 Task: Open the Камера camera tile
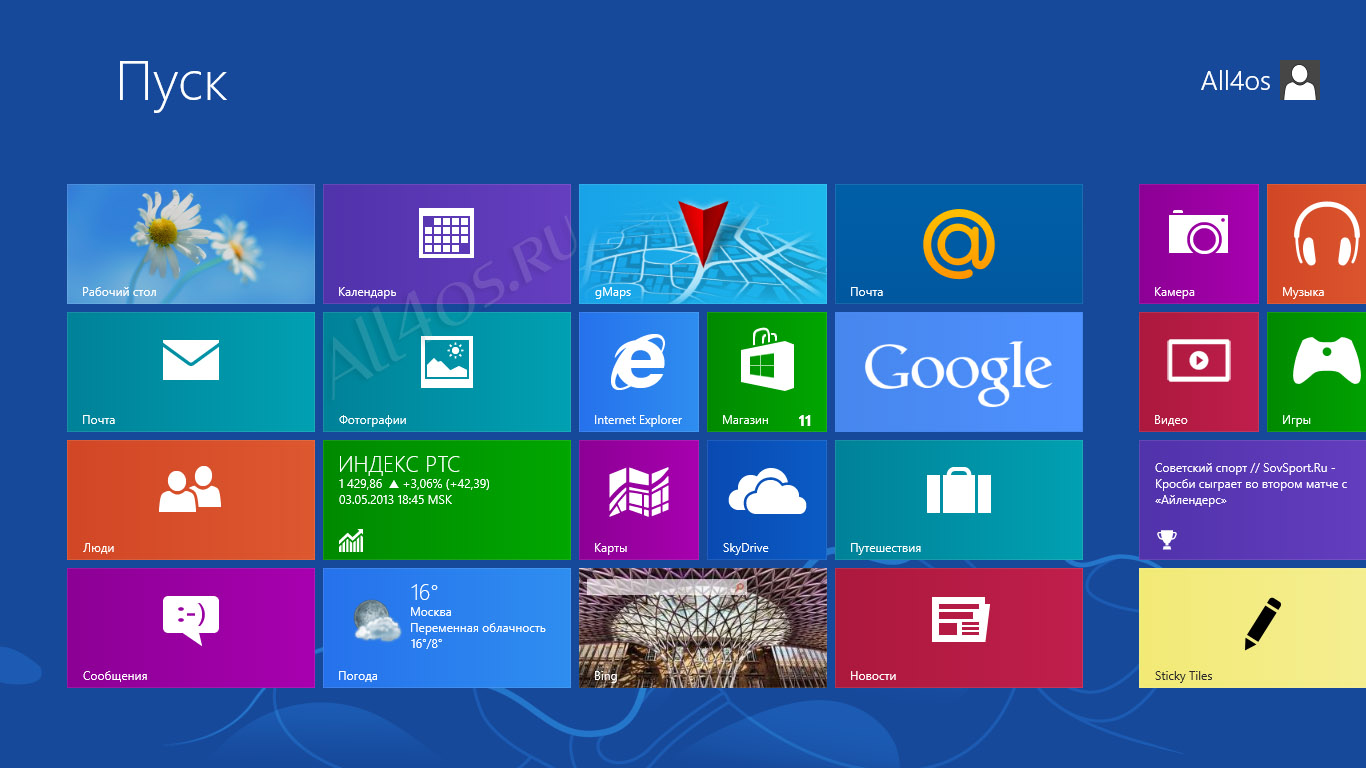click(1199, 244)
